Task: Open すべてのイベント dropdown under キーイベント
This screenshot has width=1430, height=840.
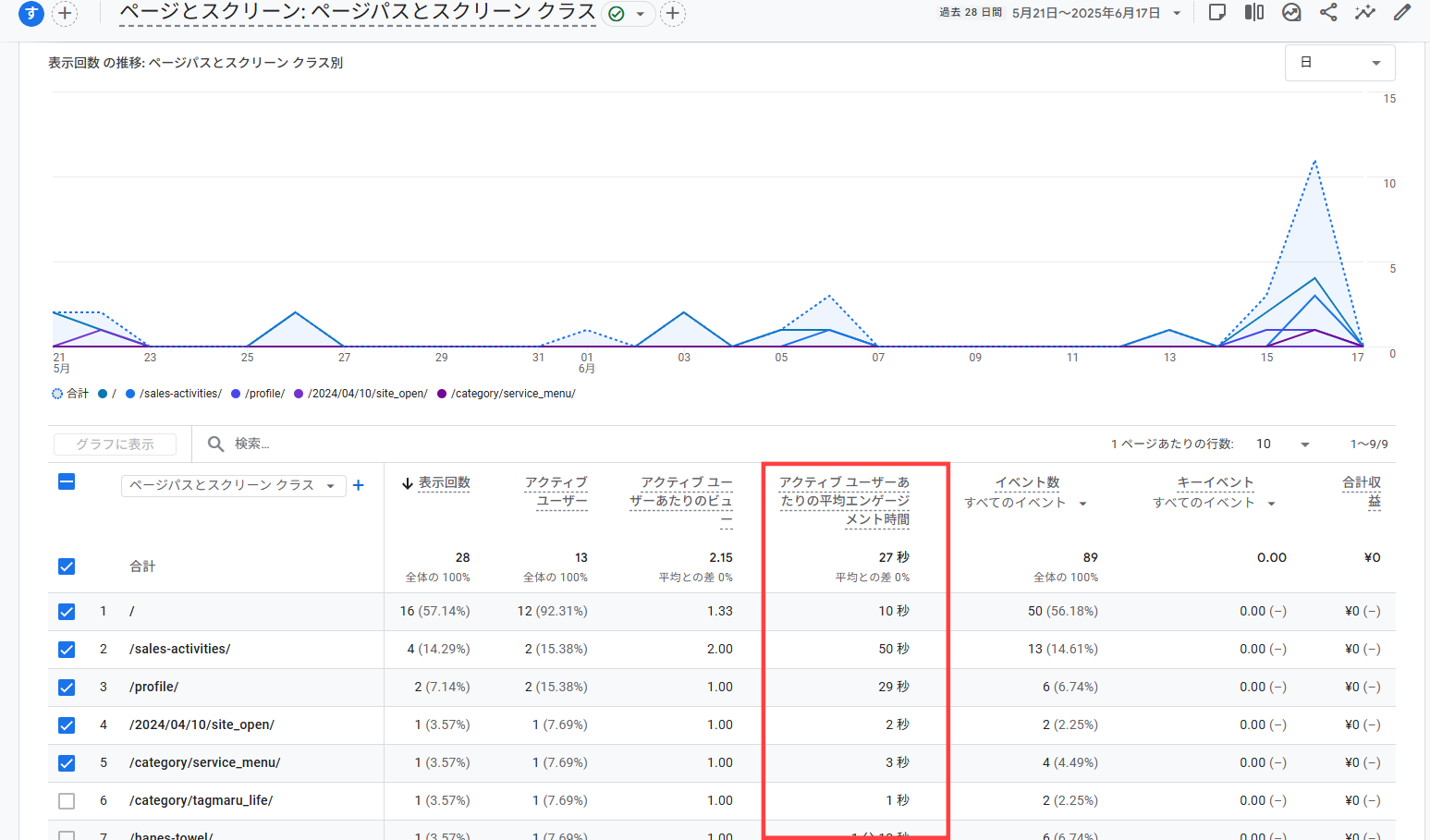Action: tap(1214, 503)
